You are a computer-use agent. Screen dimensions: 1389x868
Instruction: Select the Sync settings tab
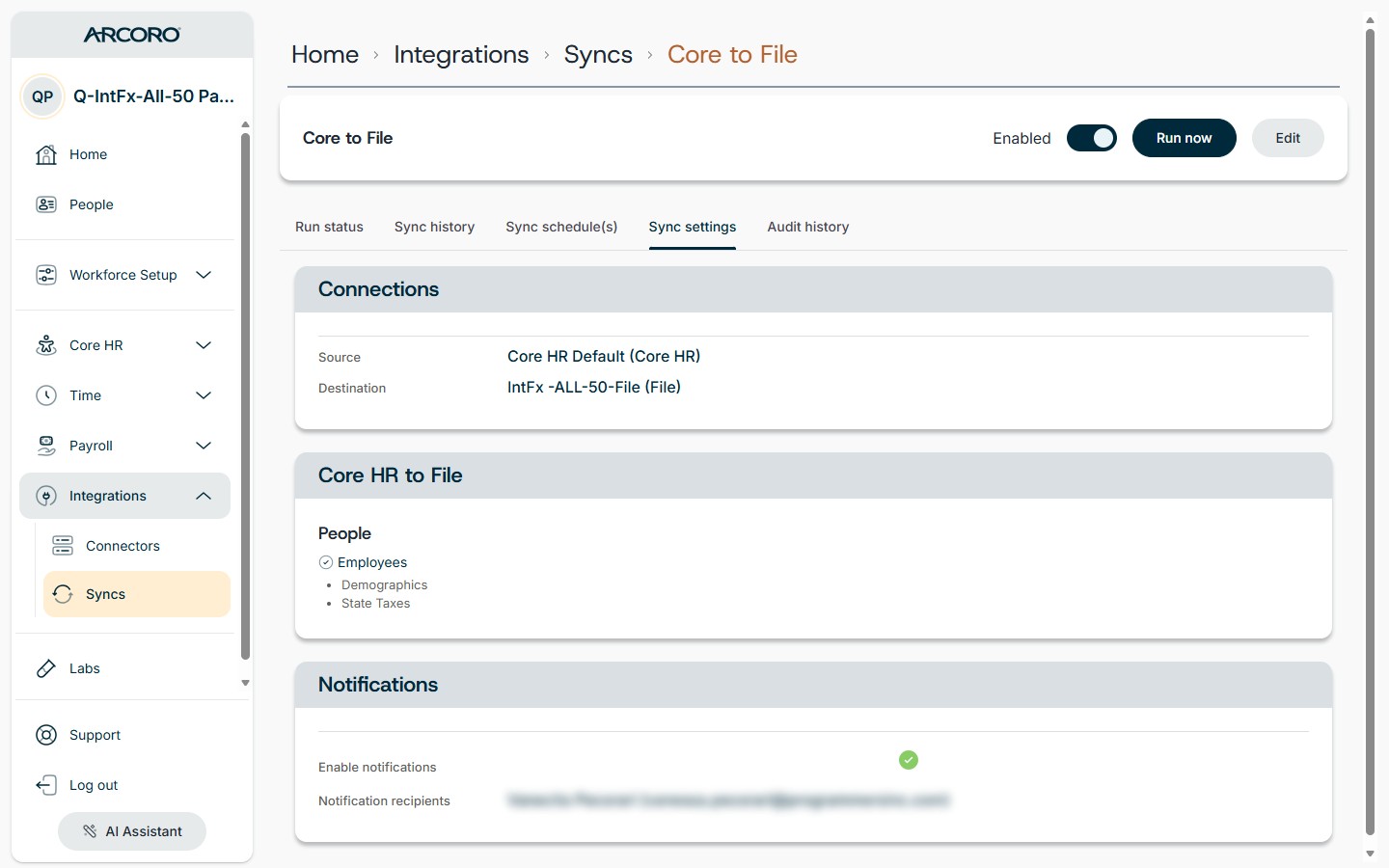693,227
